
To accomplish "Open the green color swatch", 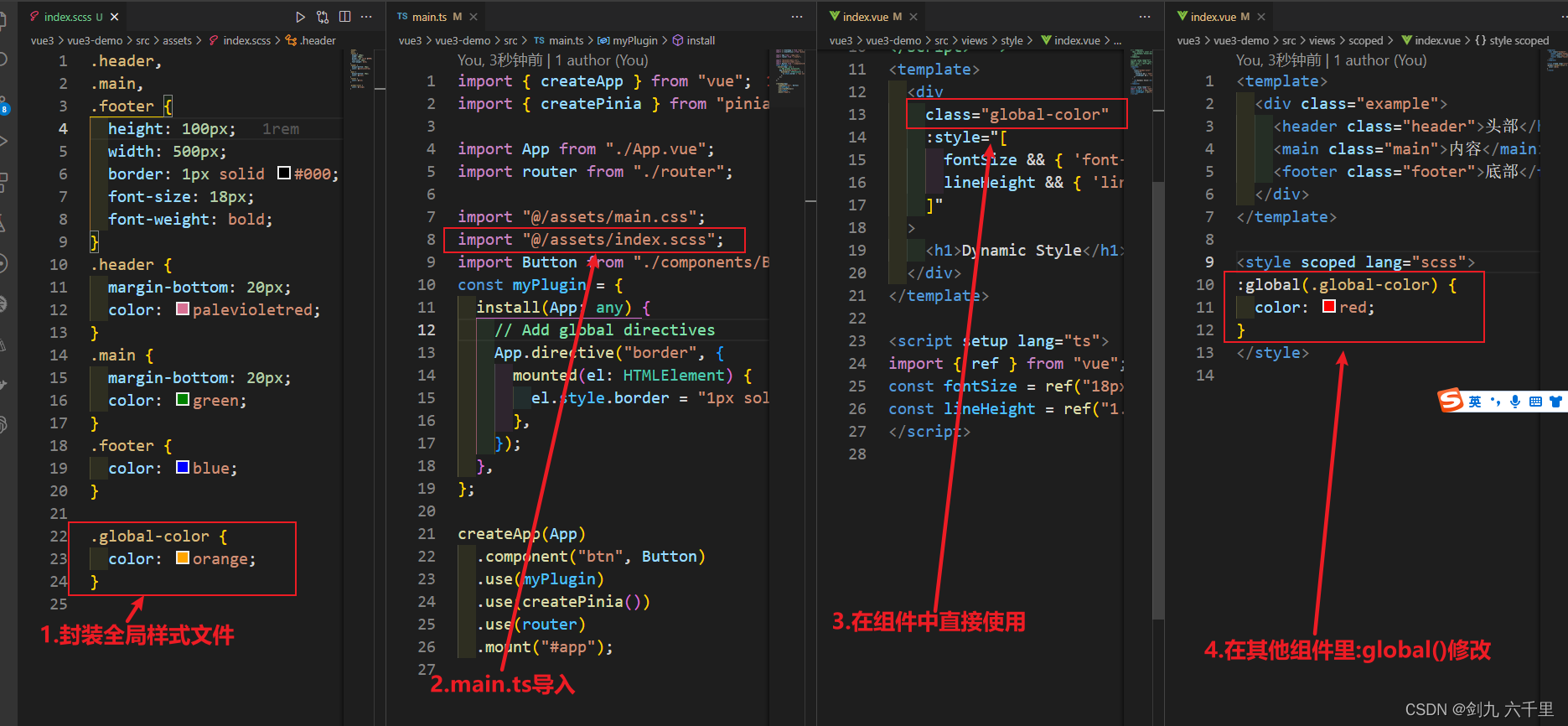I will (x=183, y=399).
